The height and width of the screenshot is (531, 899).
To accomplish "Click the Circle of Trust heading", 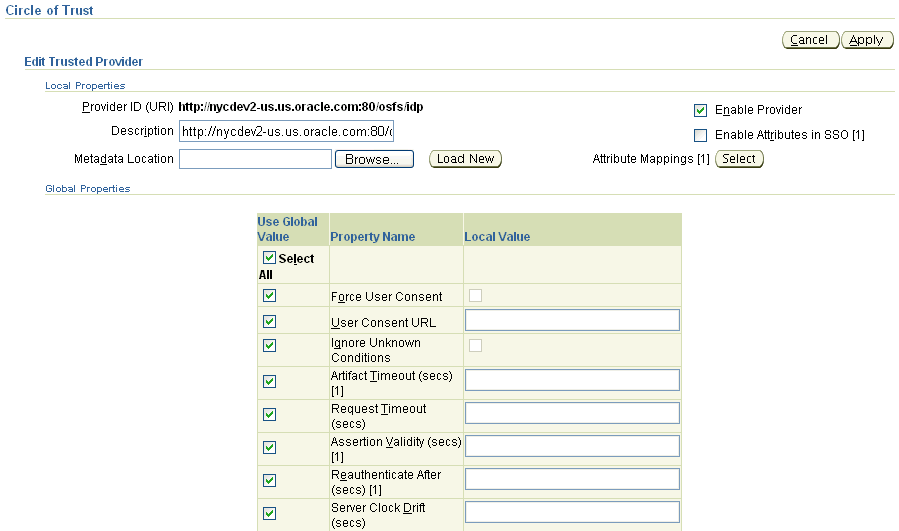I will pyautogui.click(x=49, y=10).
